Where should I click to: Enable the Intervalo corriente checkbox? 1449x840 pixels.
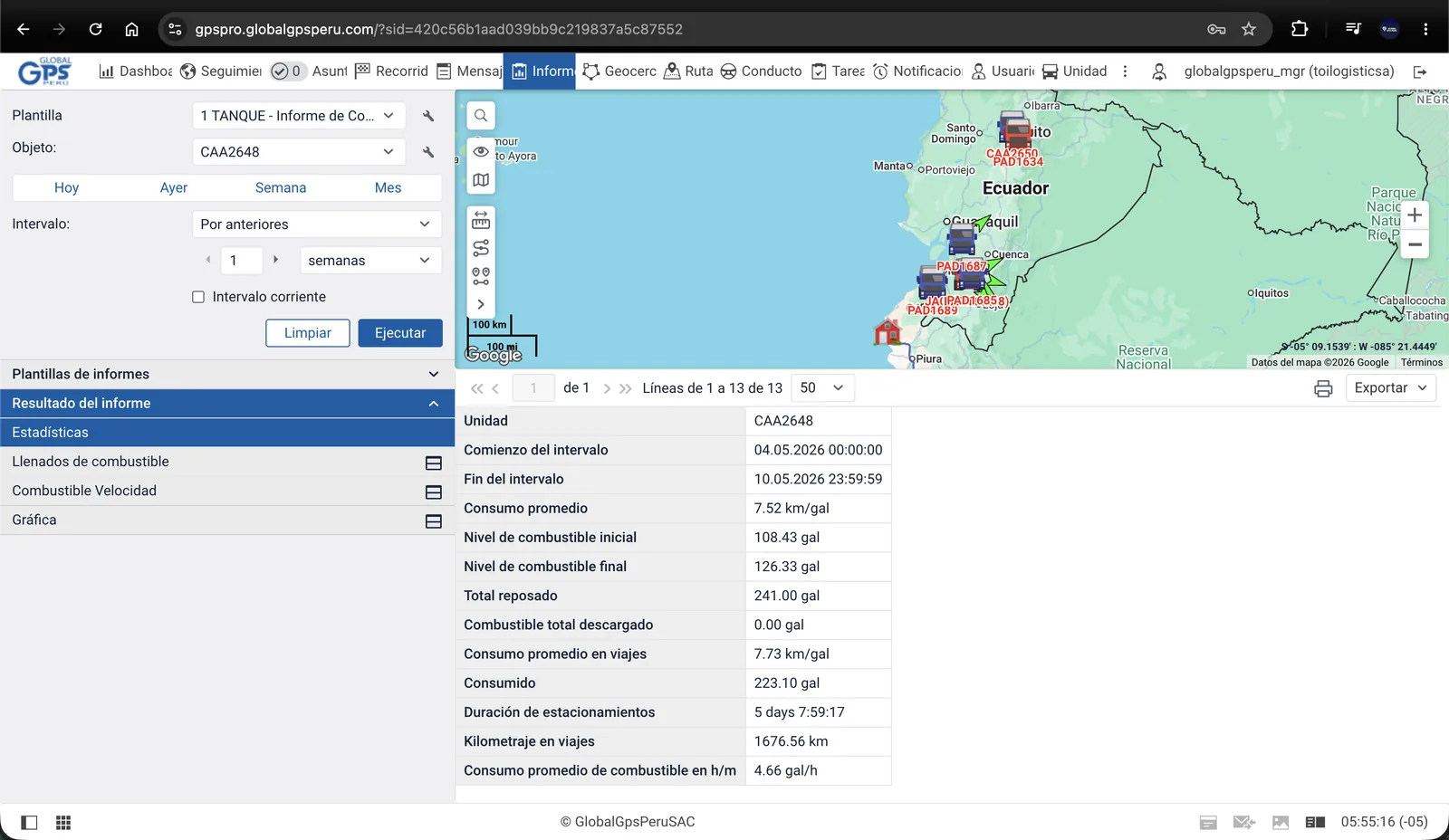(198, 297)
